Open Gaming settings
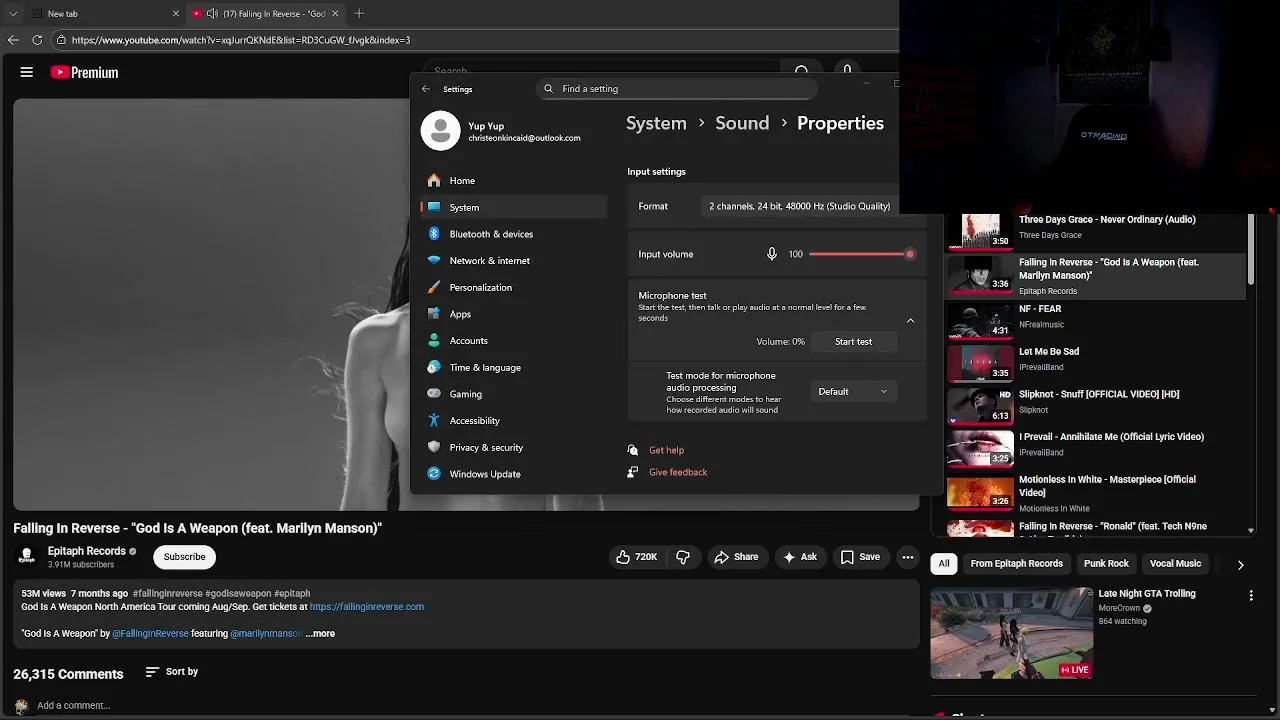1280x720 pixels. coord(514,394)
